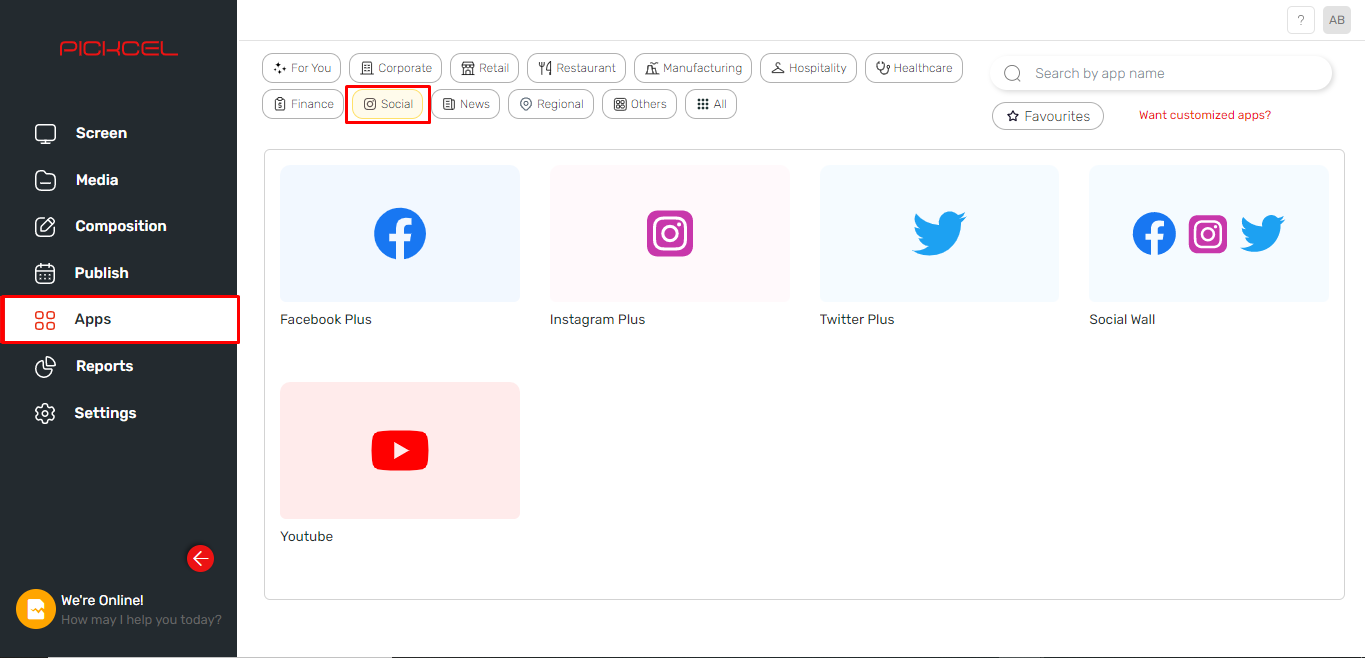
Task: Click the Facebook Plus label text
Action: [326, 320]
